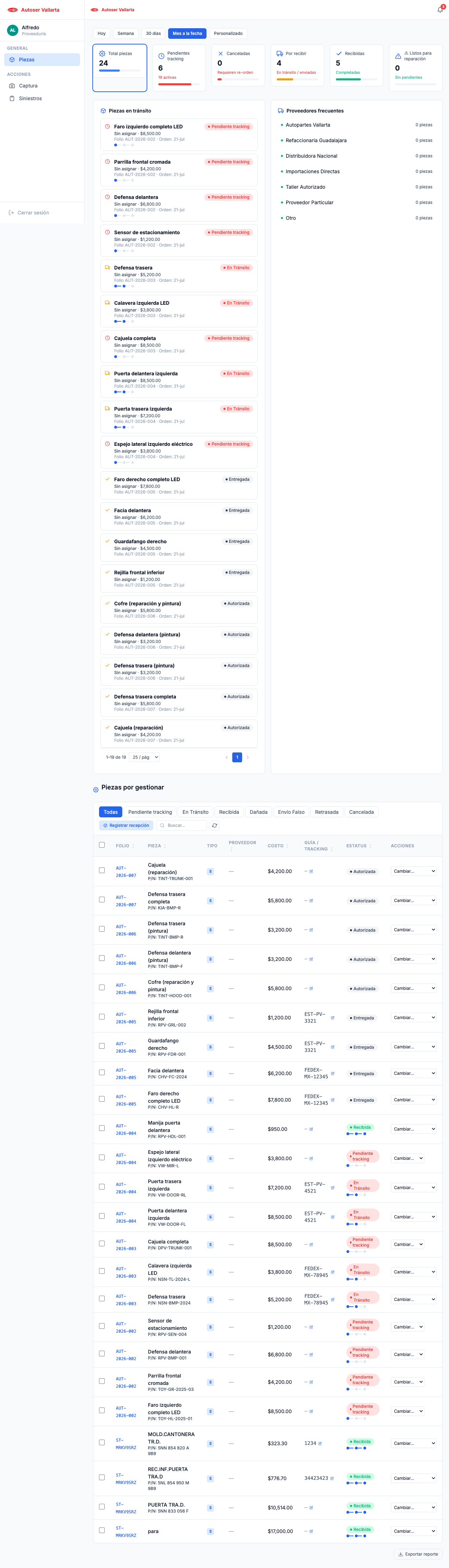Screen dimensions: 449x1568
Task: Click the Recibidas green progress bar
Action: [357, 79]
